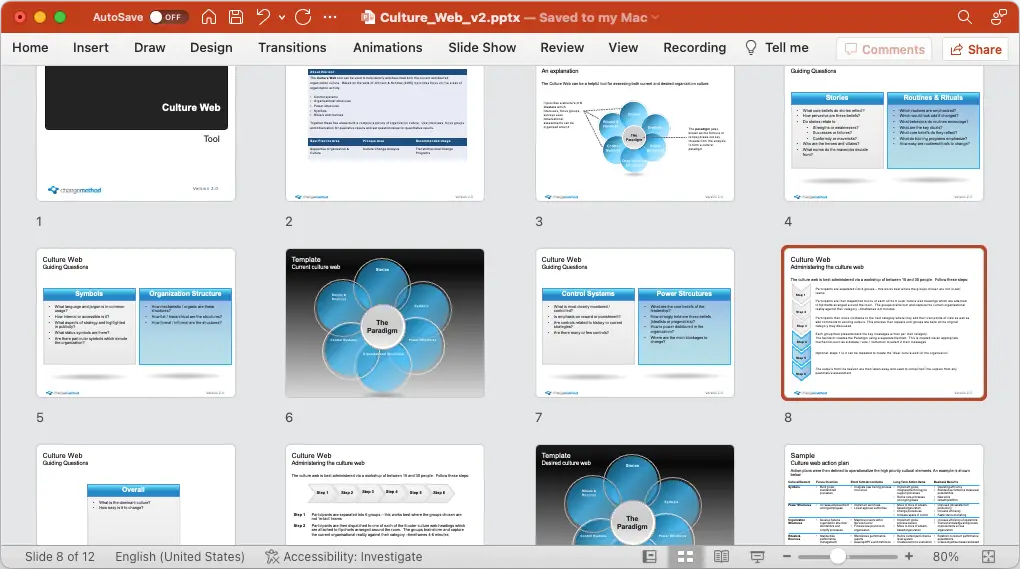Click the collaboration share-people icon
The image size is (1020, 569).
(x=999, y=17)
